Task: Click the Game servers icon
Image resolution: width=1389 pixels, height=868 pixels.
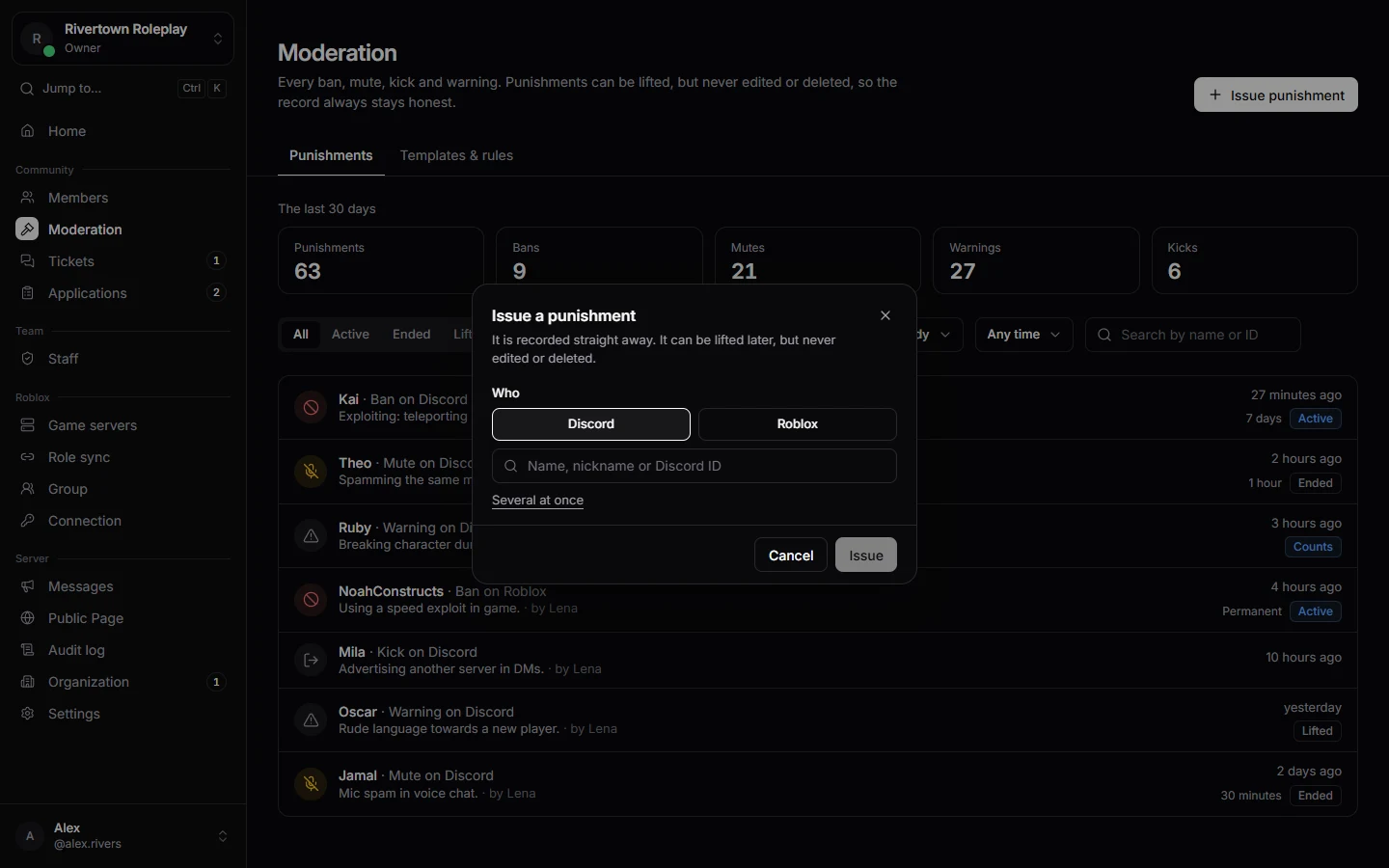Action: 28,425
